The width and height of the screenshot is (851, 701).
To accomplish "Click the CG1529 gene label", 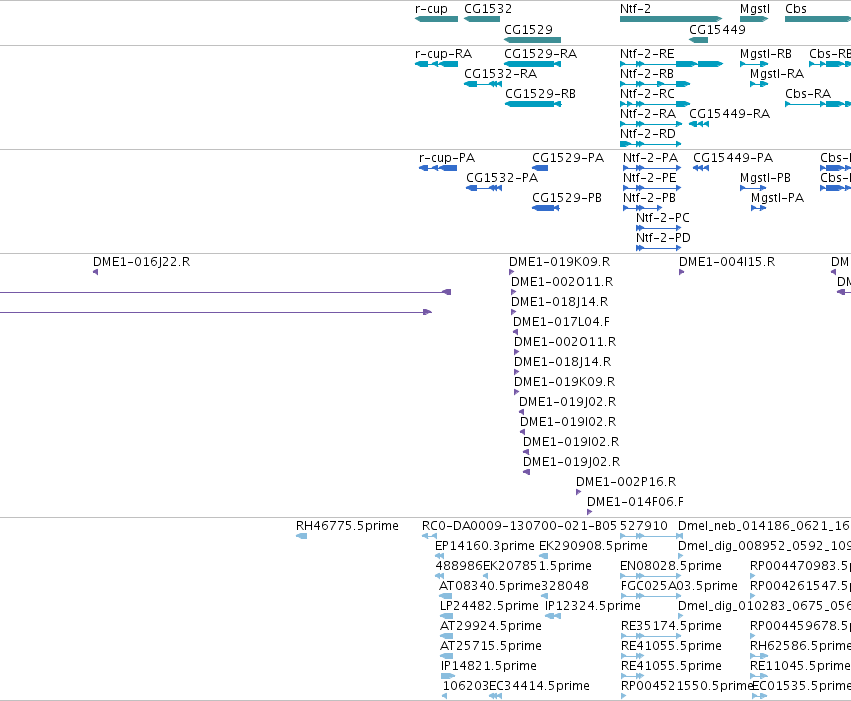I will 528,29.
